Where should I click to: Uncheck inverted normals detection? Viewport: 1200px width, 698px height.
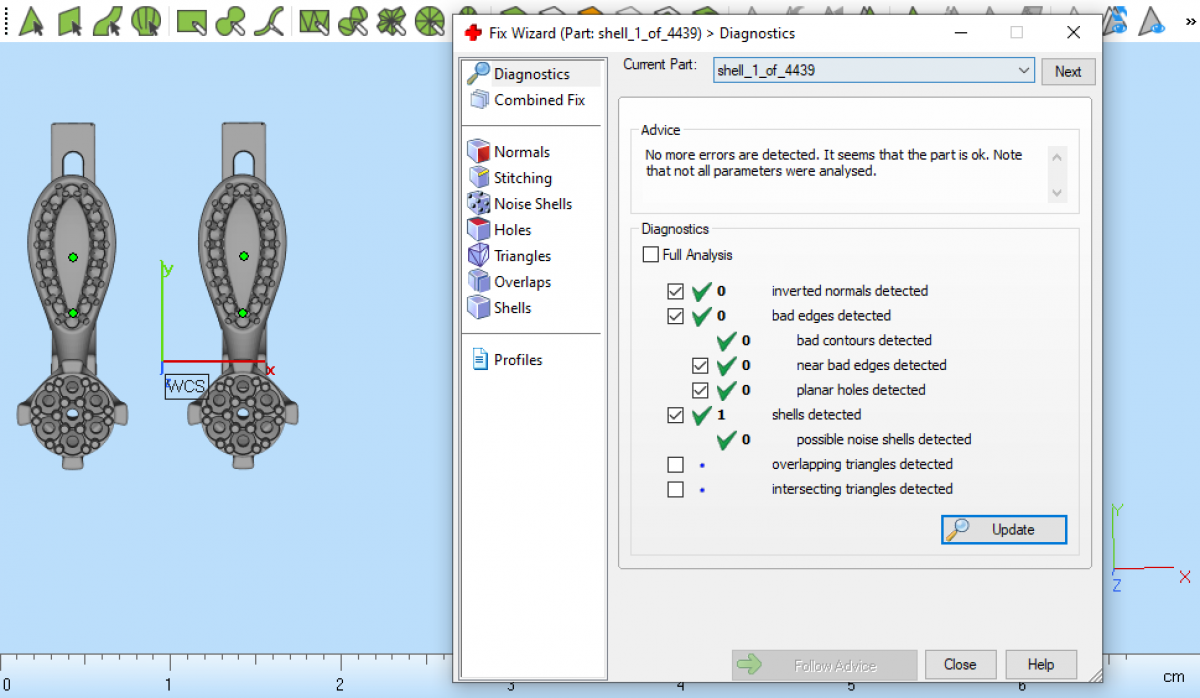click(676, 292)
